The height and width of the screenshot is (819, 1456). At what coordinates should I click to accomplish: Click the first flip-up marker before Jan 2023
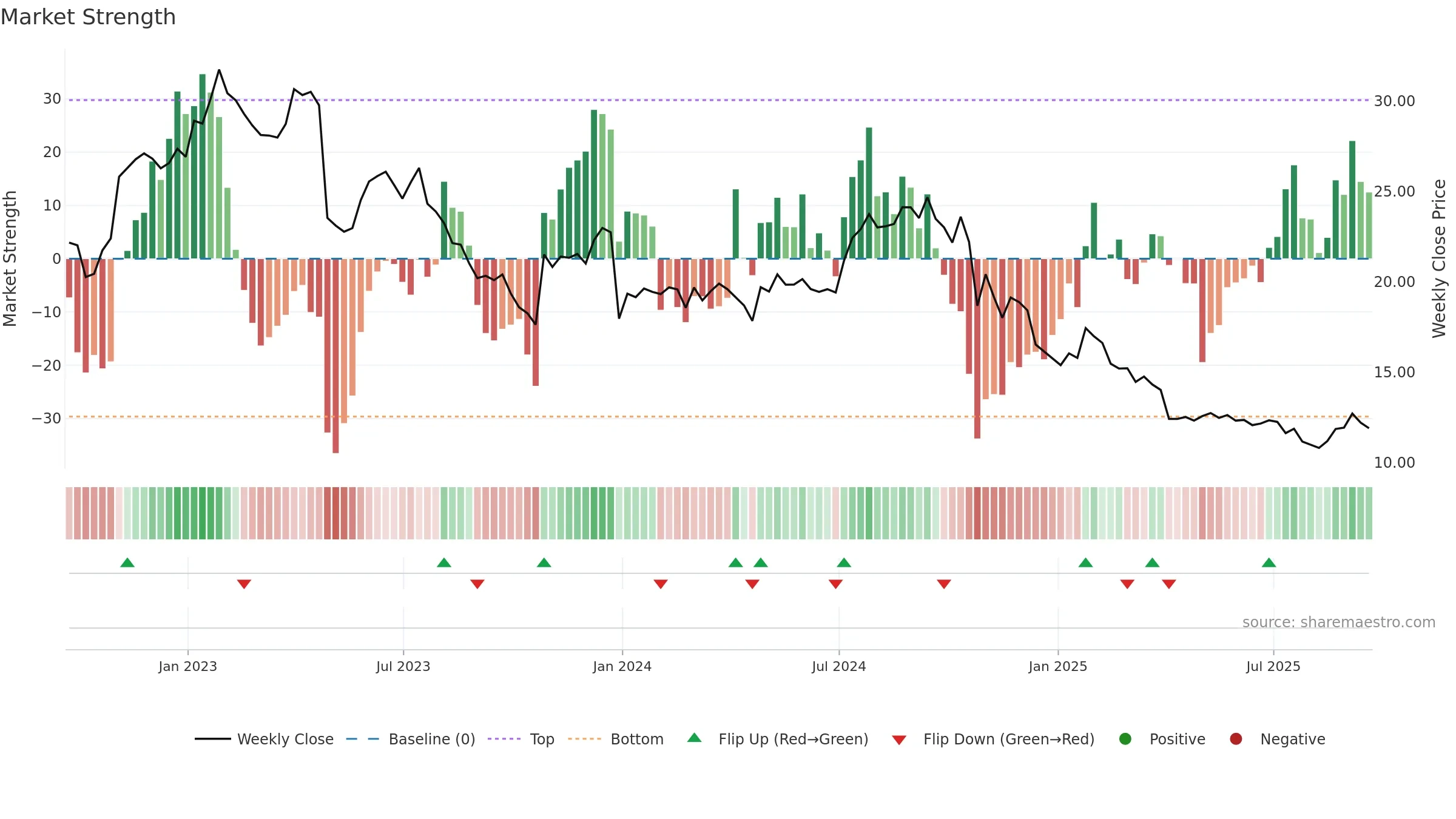[127, 562]
